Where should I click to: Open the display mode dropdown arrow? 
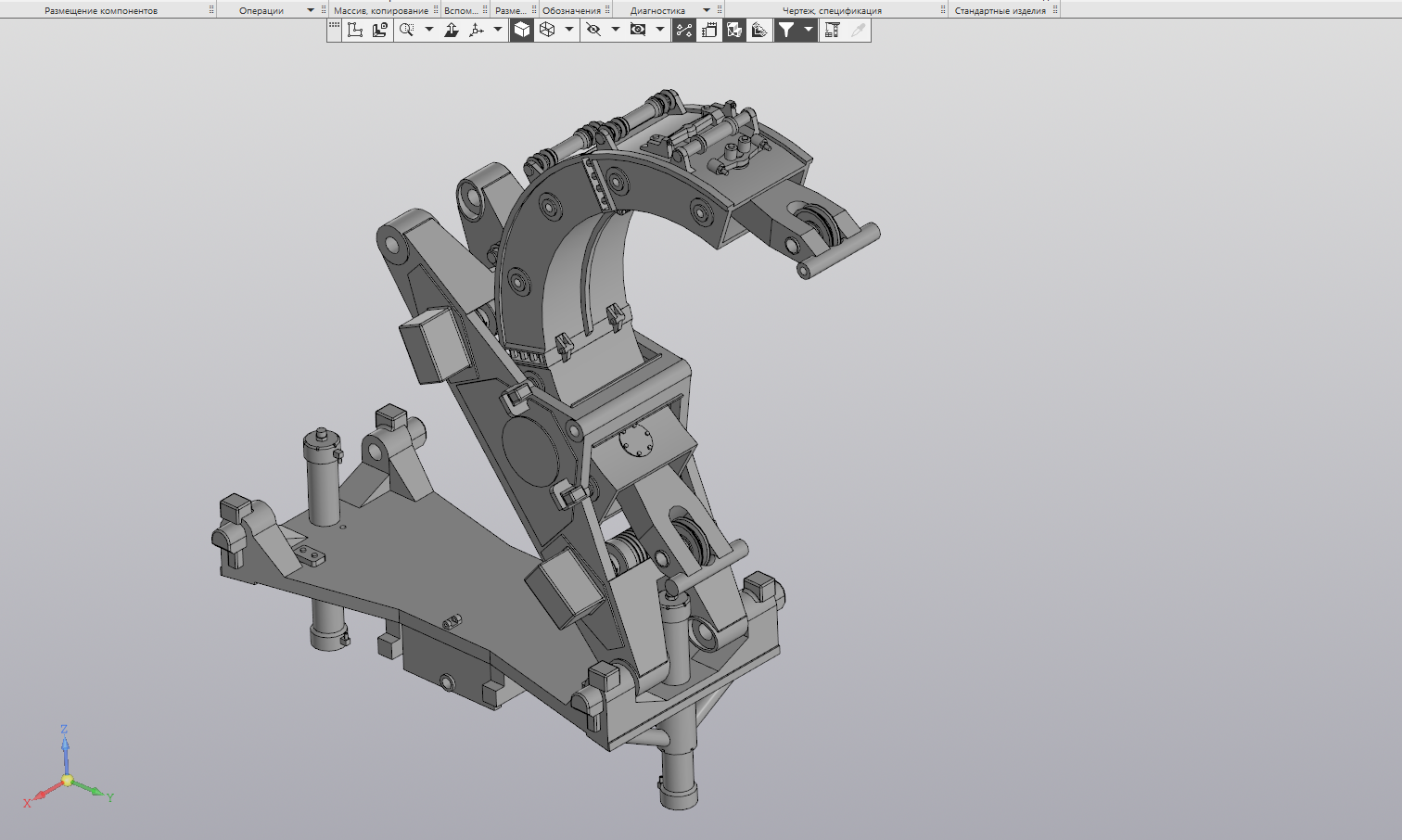pos(569,30)
